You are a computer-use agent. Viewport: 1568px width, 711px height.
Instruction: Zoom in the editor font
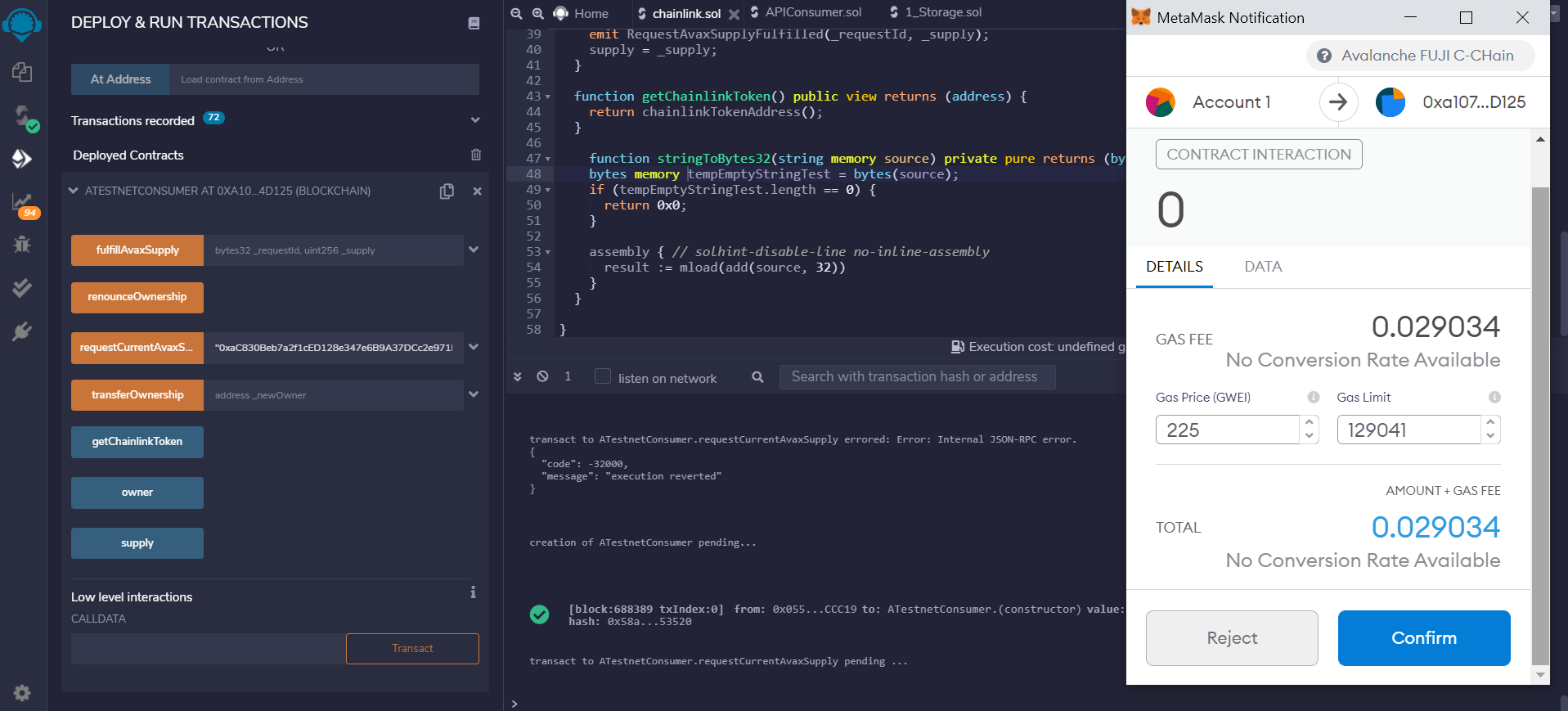[537, 13]
